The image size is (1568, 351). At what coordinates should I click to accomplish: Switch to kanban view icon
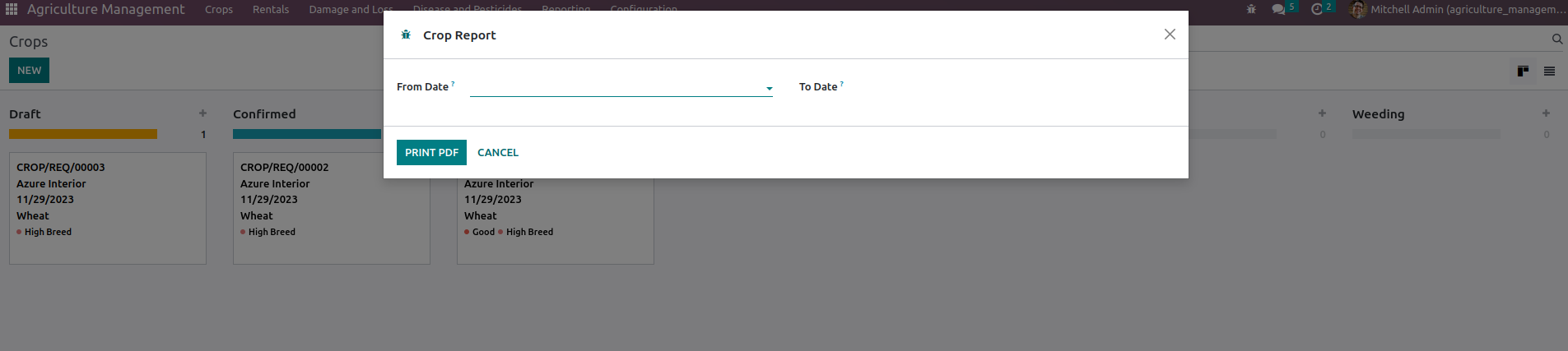[1523, 72]
